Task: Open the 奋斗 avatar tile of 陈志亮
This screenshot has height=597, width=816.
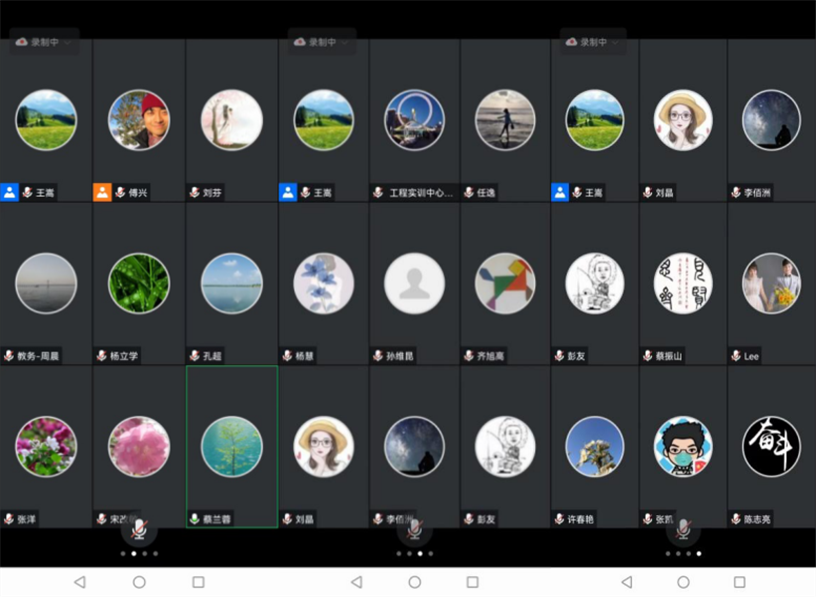Action: click(771, 446)
